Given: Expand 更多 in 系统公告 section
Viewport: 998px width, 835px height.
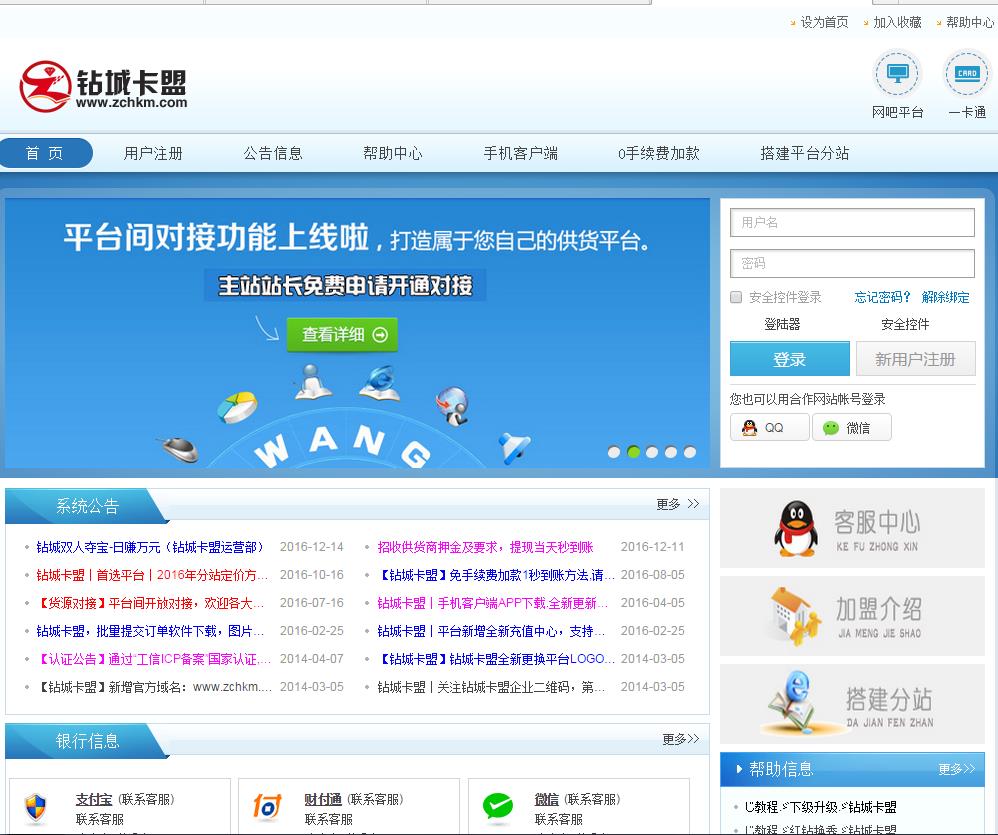Looking at the screenshot, I should tap(677, 504).
